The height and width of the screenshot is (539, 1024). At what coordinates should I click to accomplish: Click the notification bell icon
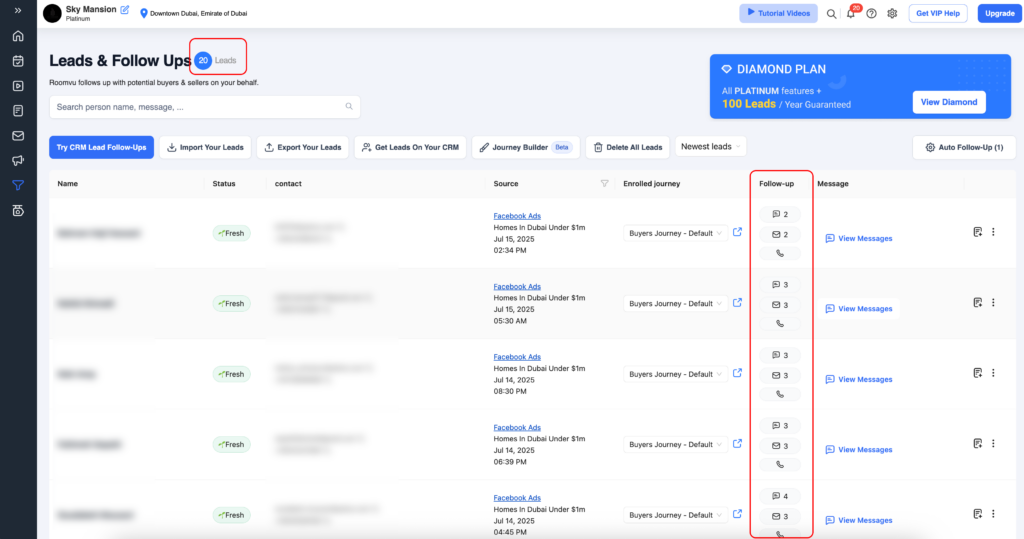pyautogui.click(x=851, y=14)
